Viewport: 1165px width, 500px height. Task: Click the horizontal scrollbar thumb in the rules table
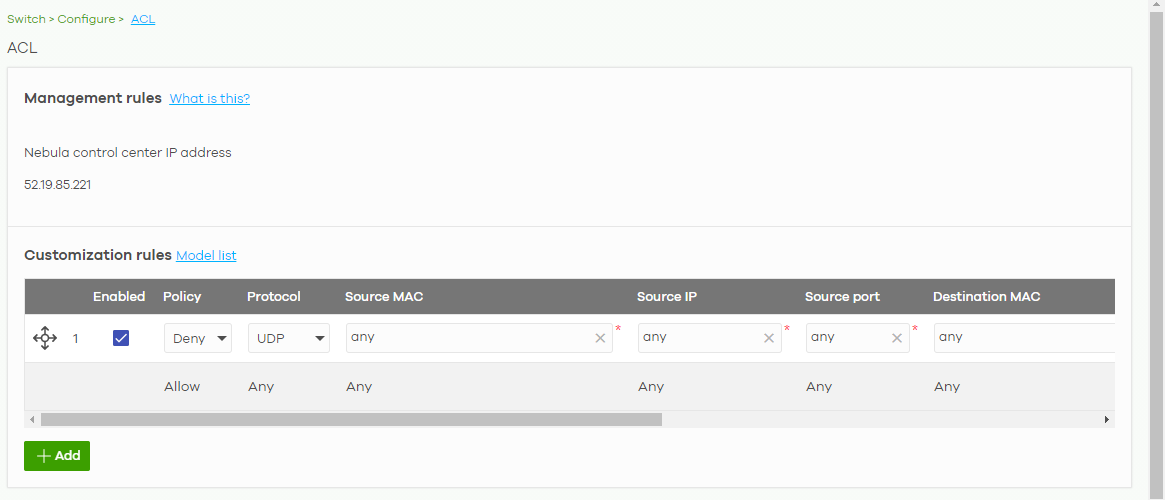click(350, 419)
